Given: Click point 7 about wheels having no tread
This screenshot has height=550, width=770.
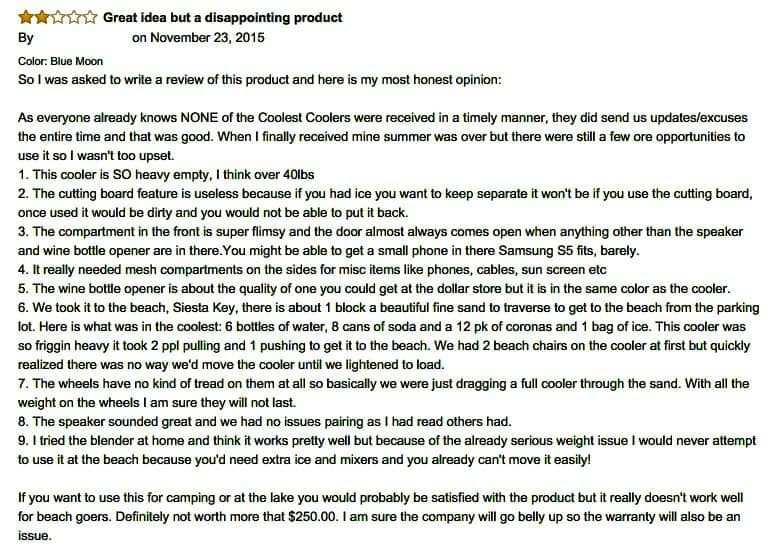Looking at the screenshot, I should click(x=384, y=393).
